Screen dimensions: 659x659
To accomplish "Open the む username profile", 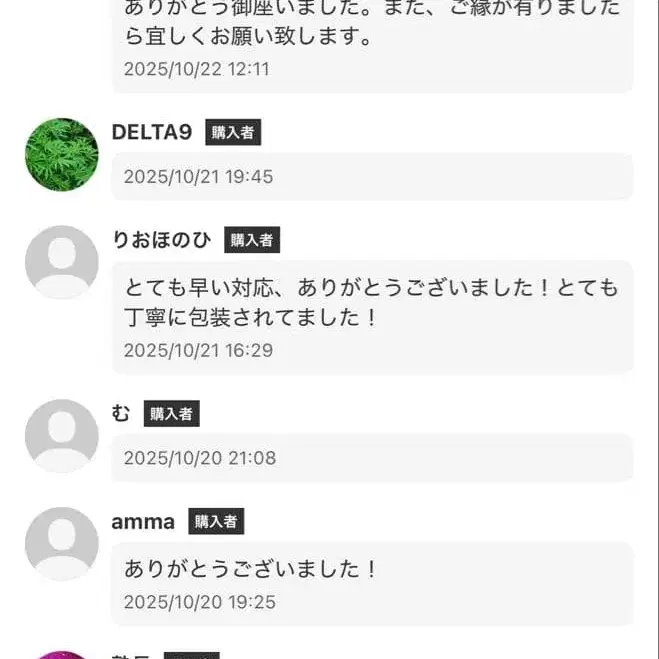I will 121,414.
